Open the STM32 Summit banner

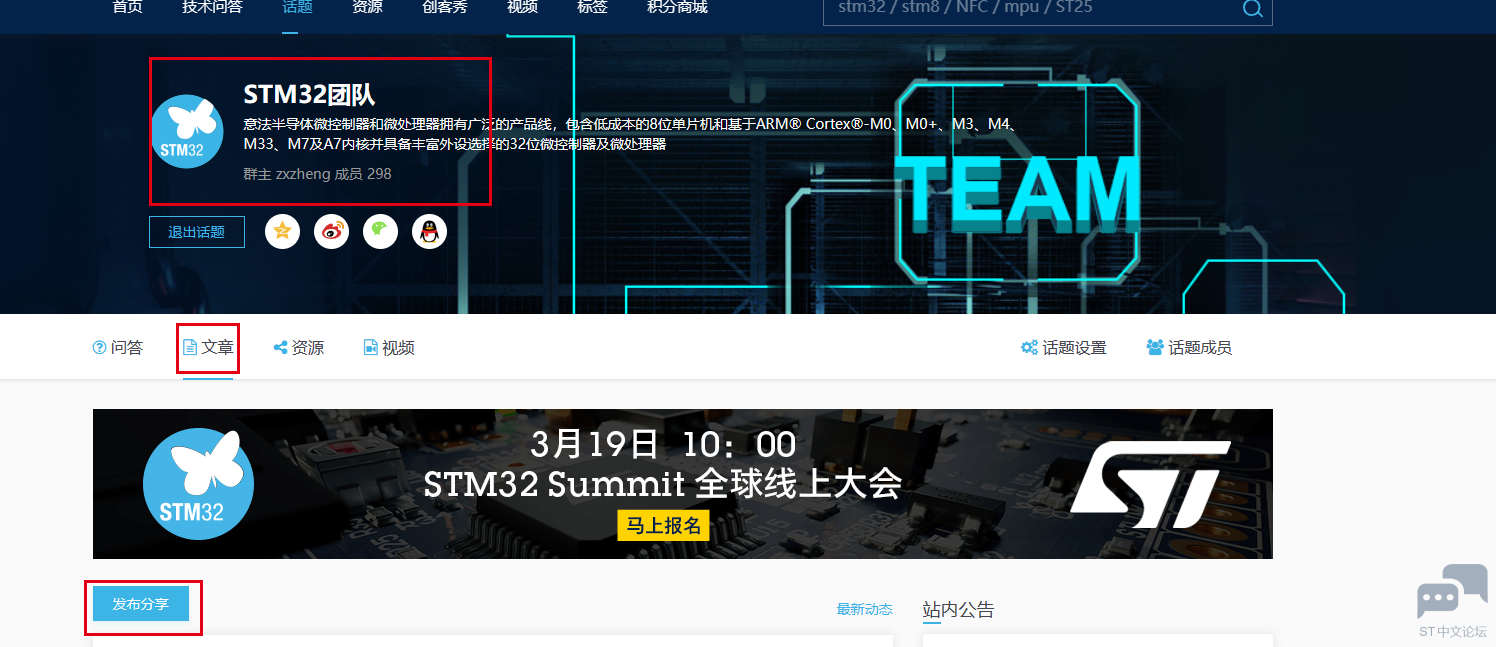tap(683, 484)
